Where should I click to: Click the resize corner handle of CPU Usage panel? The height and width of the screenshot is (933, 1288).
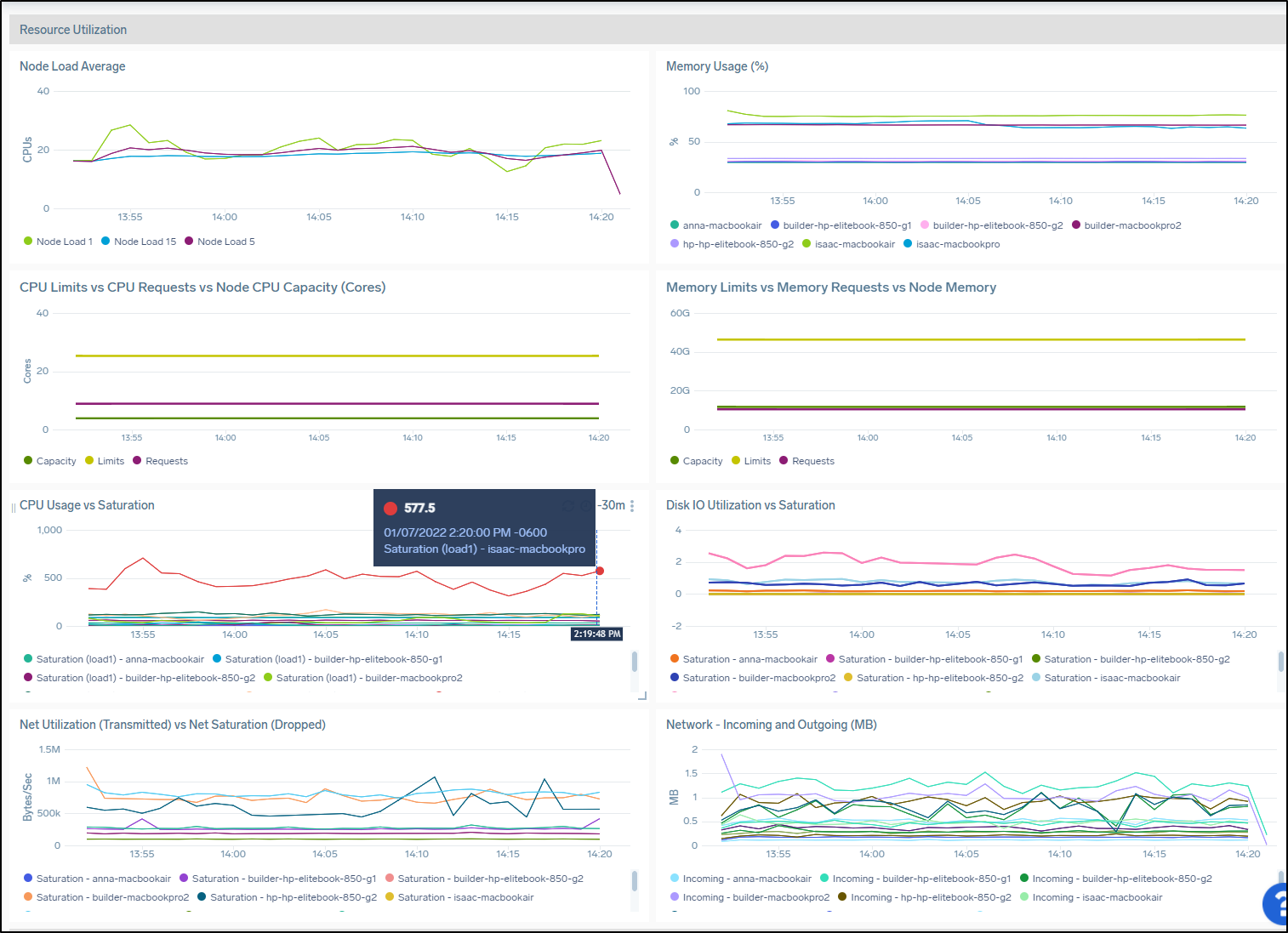(x=642, y=696)
